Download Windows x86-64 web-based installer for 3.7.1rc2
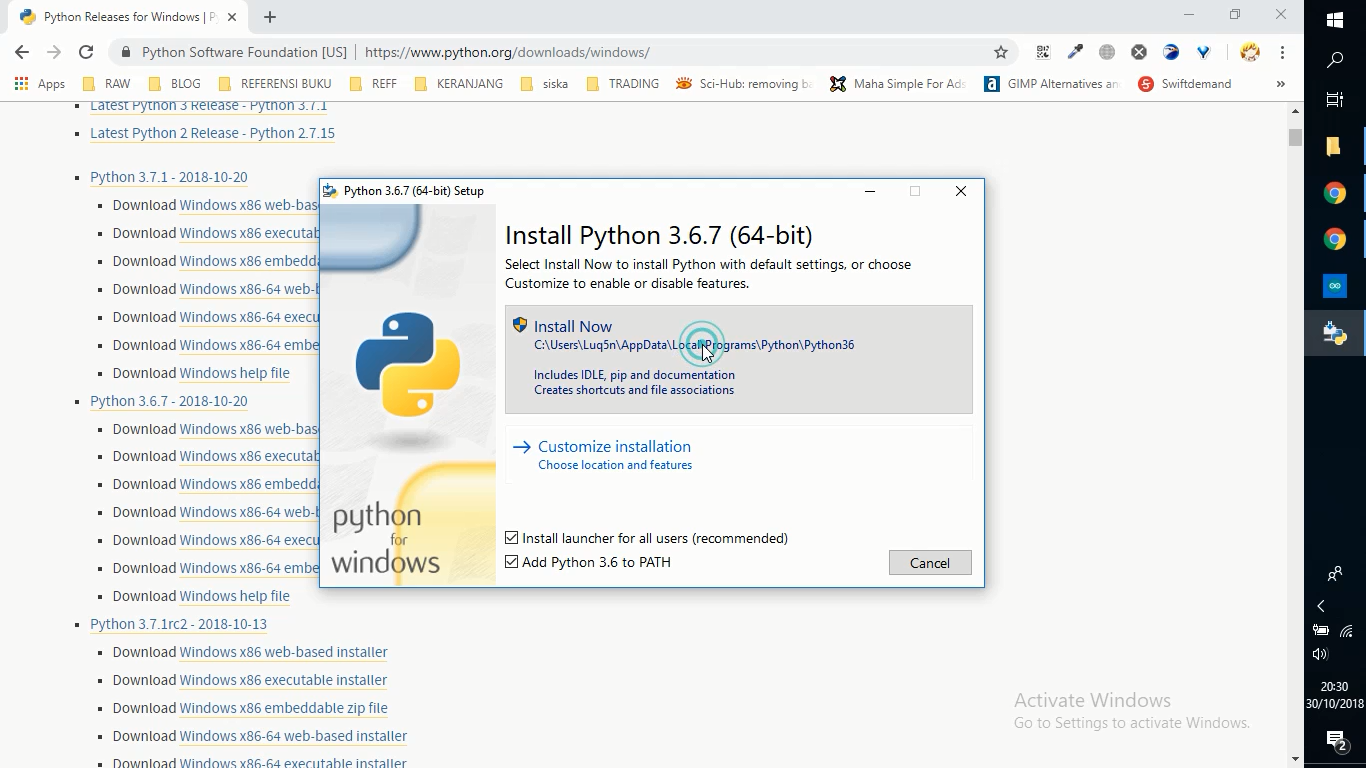This screenshot has width=1366, height=768. pyautogui.click(x=293, y=736)
